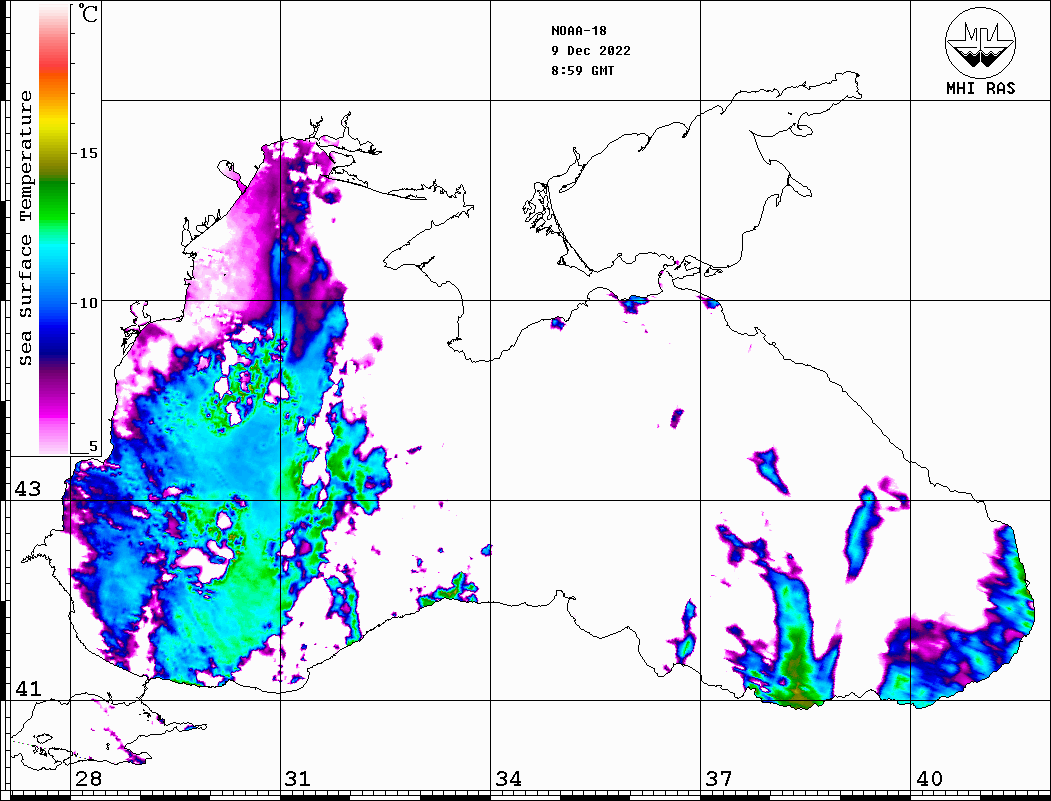This screenshot has height=801, width=1051.
Task: Click the date 9 Dec 2022
Action: 591,51
